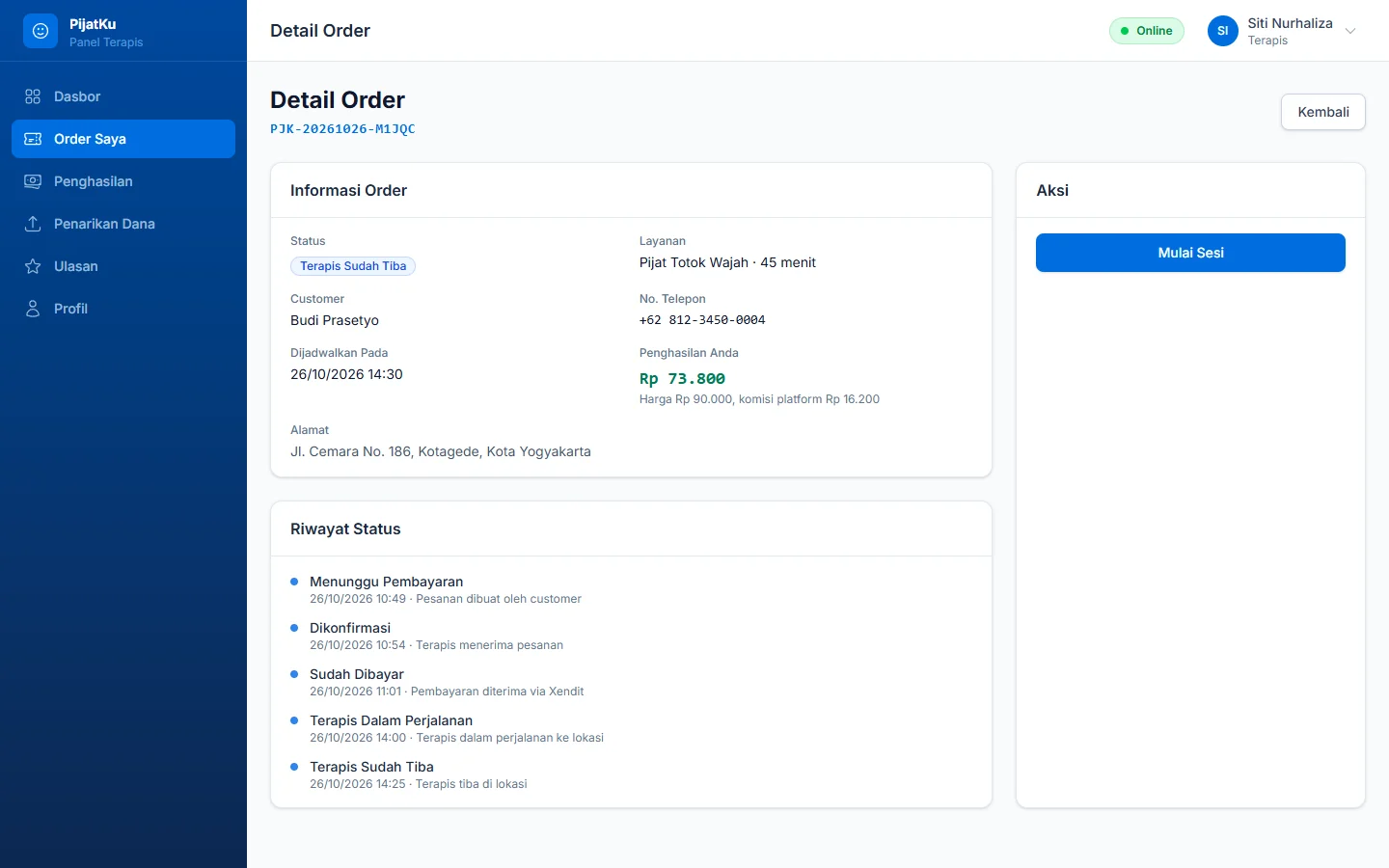Open the Profil sidebar item

point(123,309)
